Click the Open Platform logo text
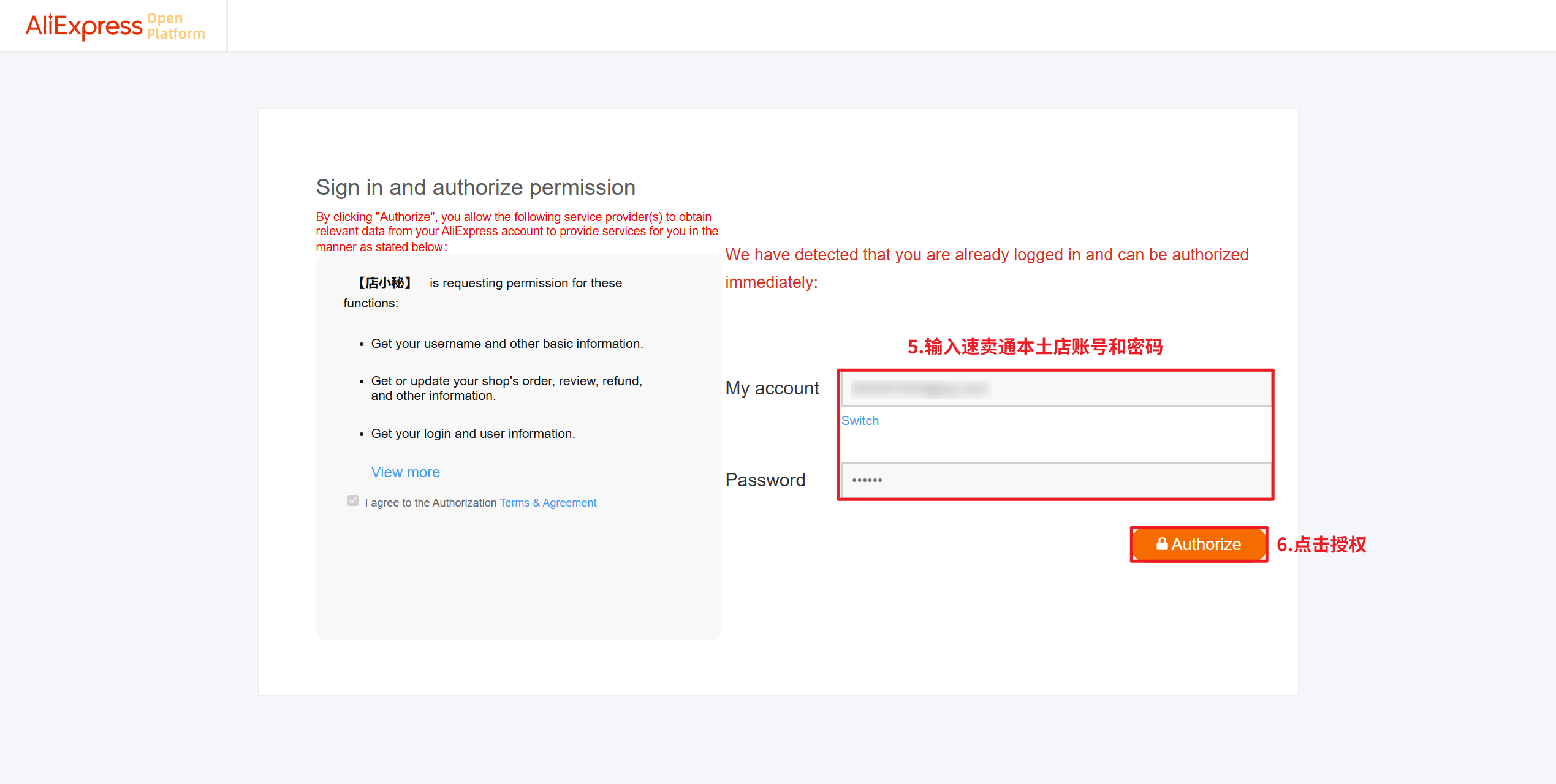 coord(175,26)
